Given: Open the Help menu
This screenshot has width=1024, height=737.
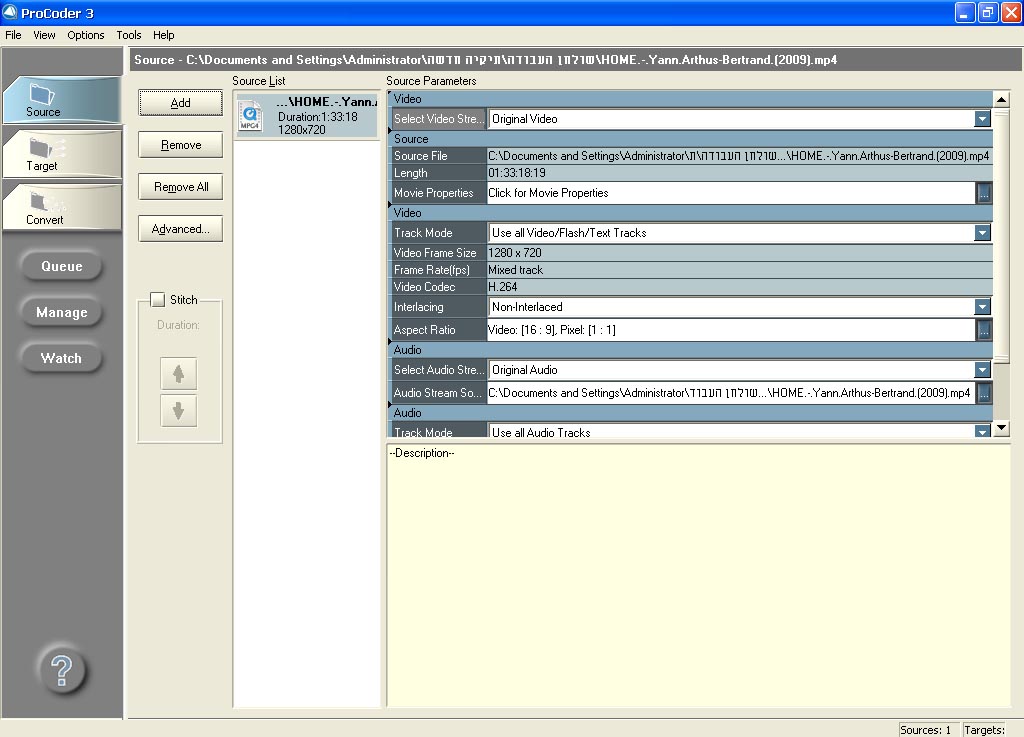Looking at the screenshot, I should (x=163, y=35).
